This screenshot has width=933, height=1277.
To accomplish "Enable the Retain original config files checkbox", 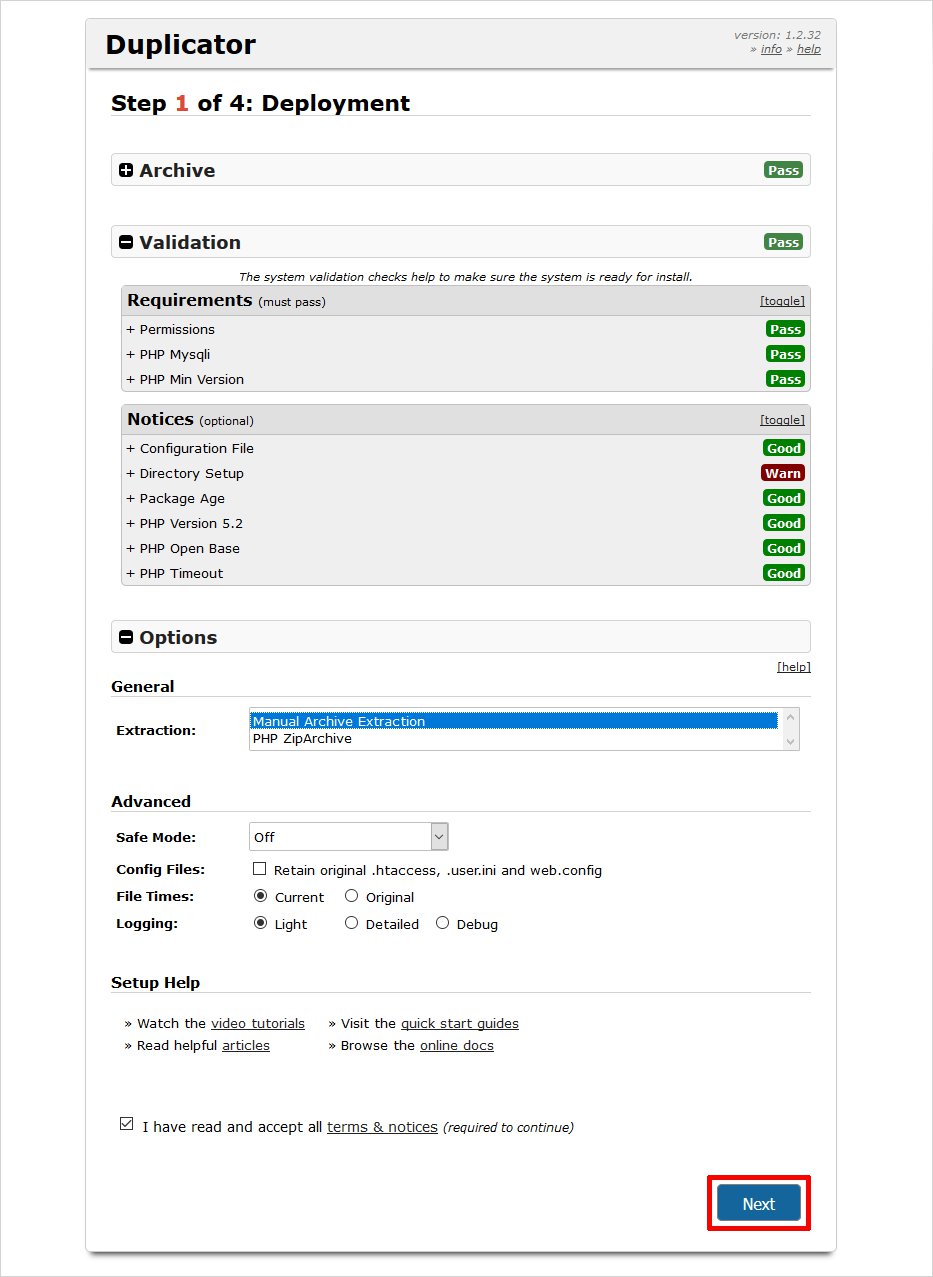I will 260,869.
